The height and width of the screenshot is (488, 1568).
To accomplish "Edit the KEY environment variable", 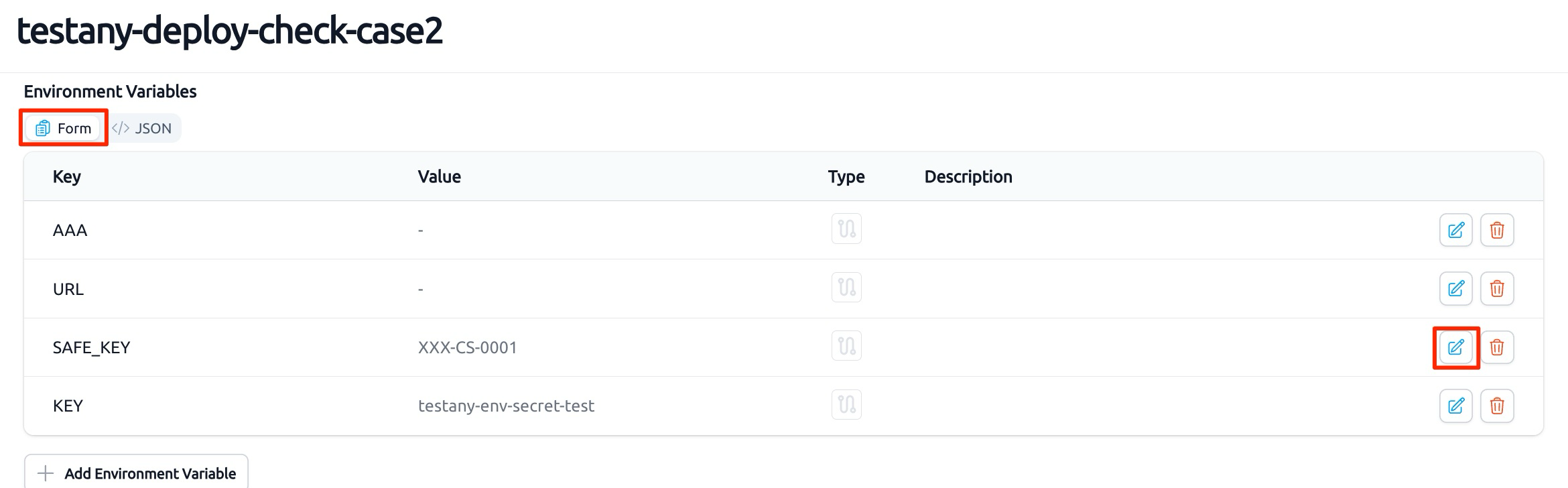I will point(1455,406).
